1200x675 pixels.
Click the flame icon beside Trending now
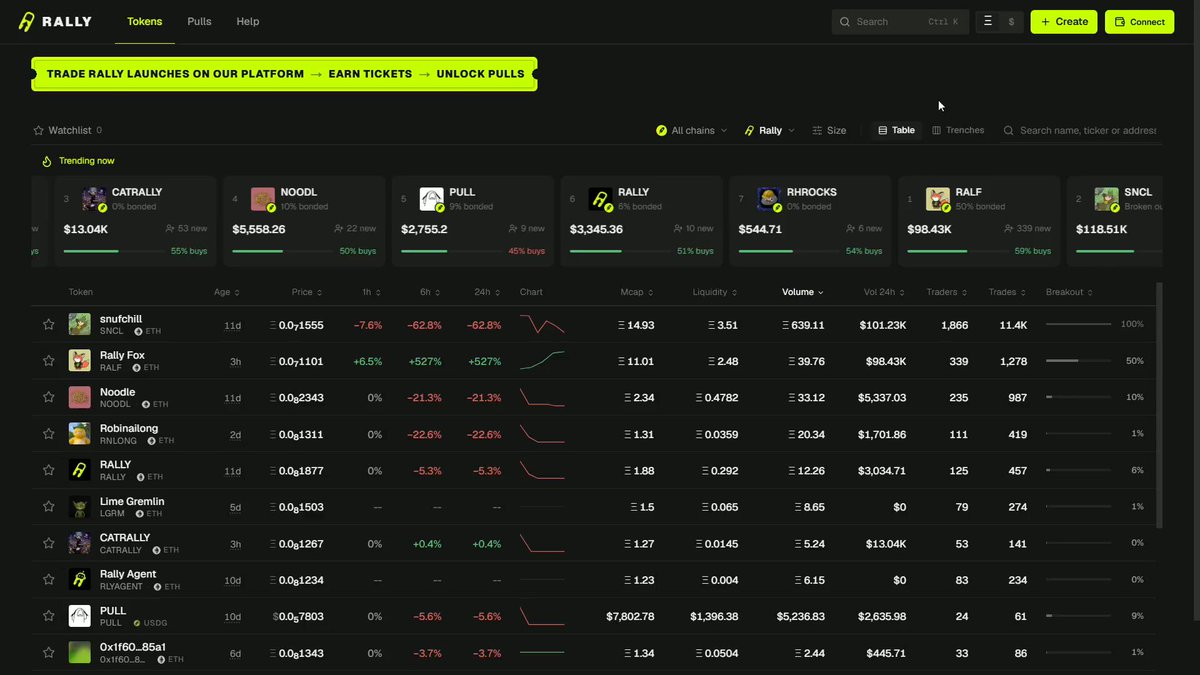pyautogui.click(x=46, y=161)
